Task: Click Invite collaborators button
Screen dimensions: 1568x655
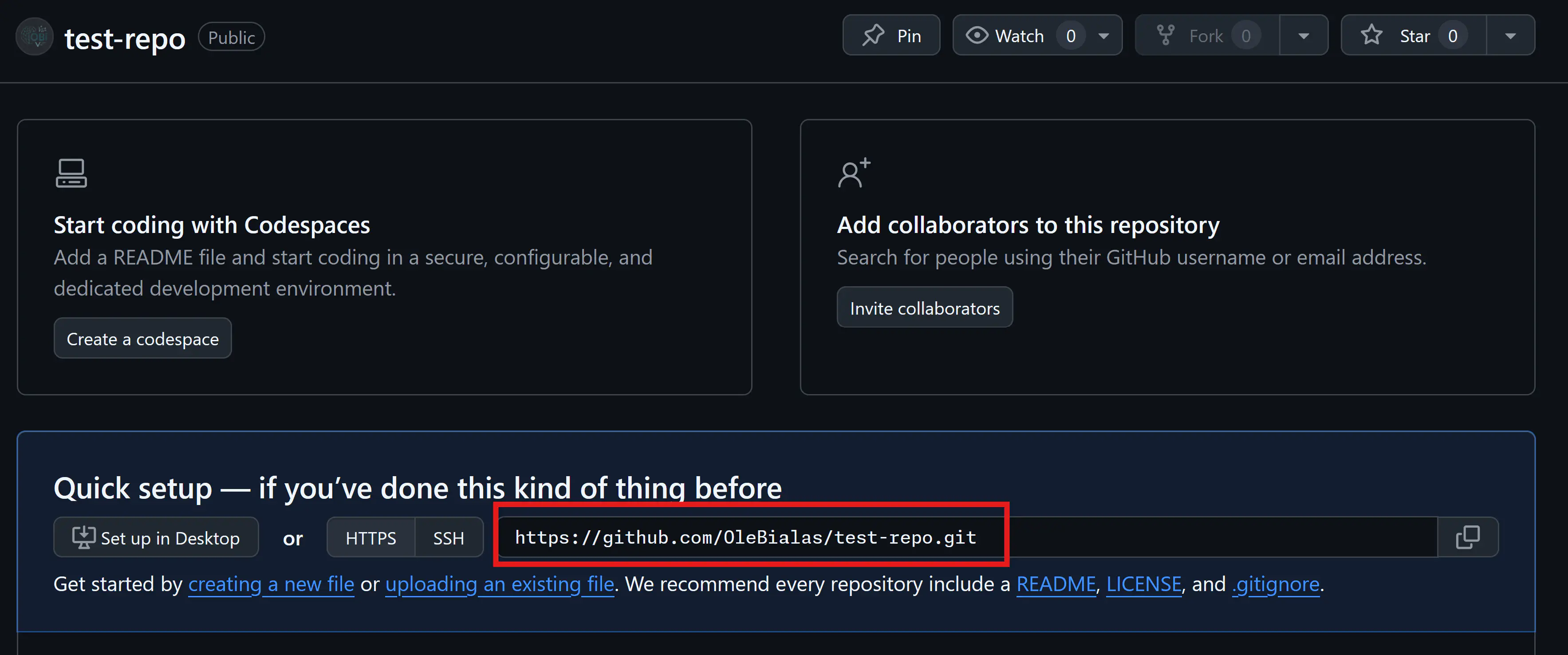Action: (x=924, y=308)
